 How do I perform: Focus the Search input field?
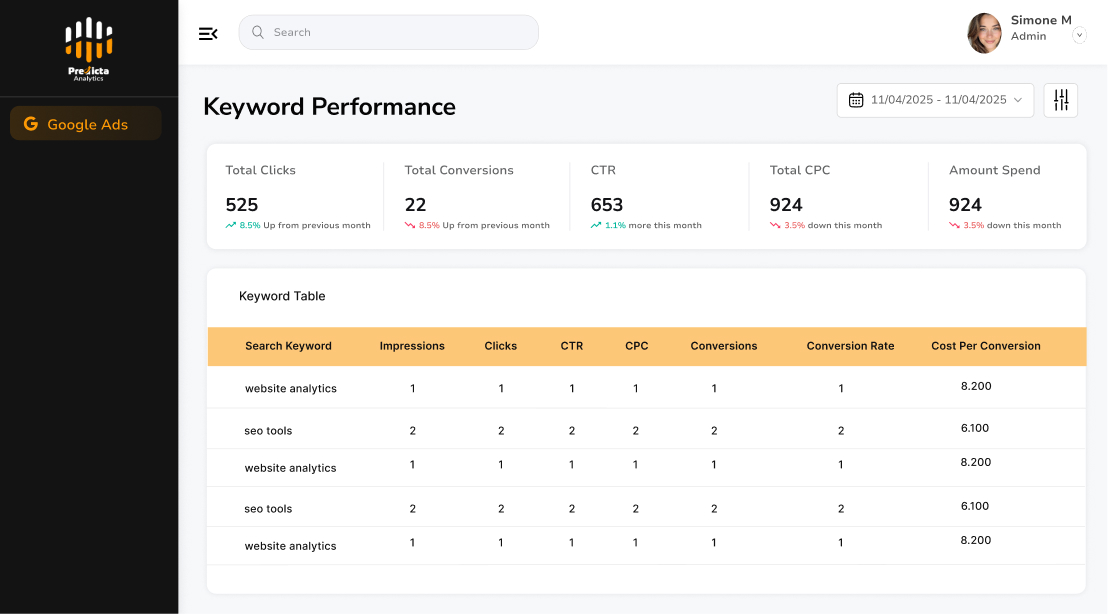click(389, 33)
